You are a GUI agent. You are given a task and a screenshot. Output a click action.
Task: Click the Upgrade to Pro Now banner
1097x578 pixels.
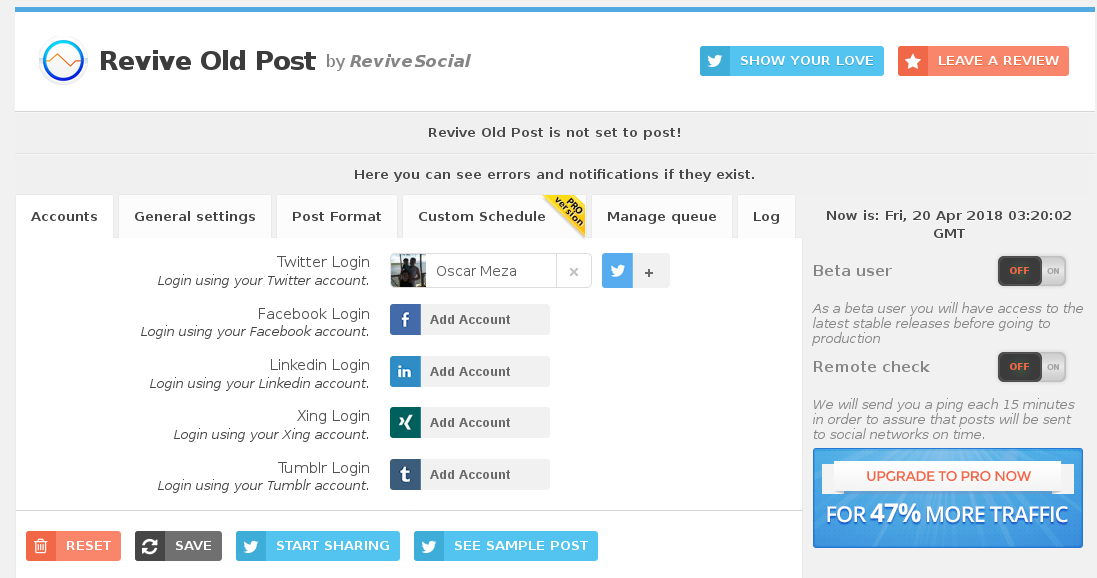(x=948, y=498)
